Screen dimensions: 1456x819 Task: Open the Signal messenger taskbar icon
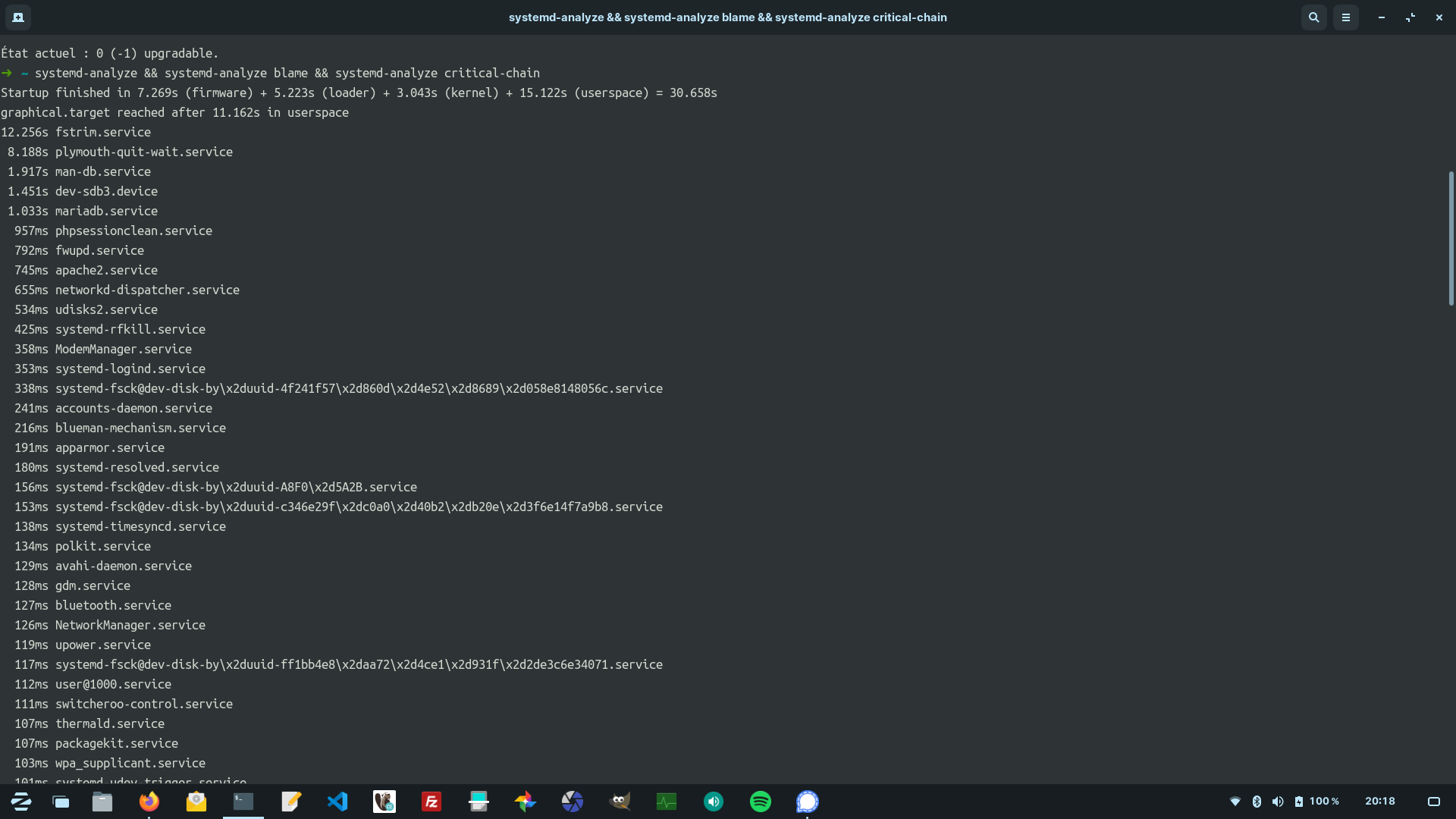point(808,802)
